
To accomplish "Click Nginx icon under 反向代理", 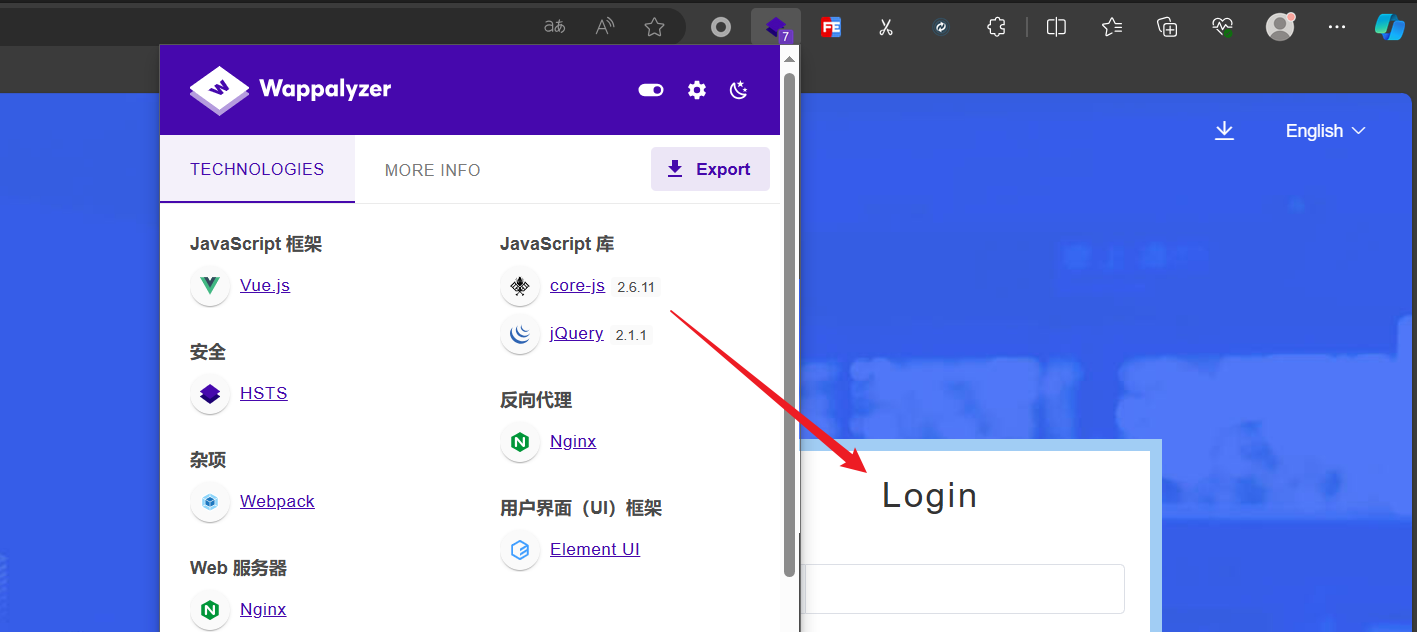I will click(x=520, y=442).
